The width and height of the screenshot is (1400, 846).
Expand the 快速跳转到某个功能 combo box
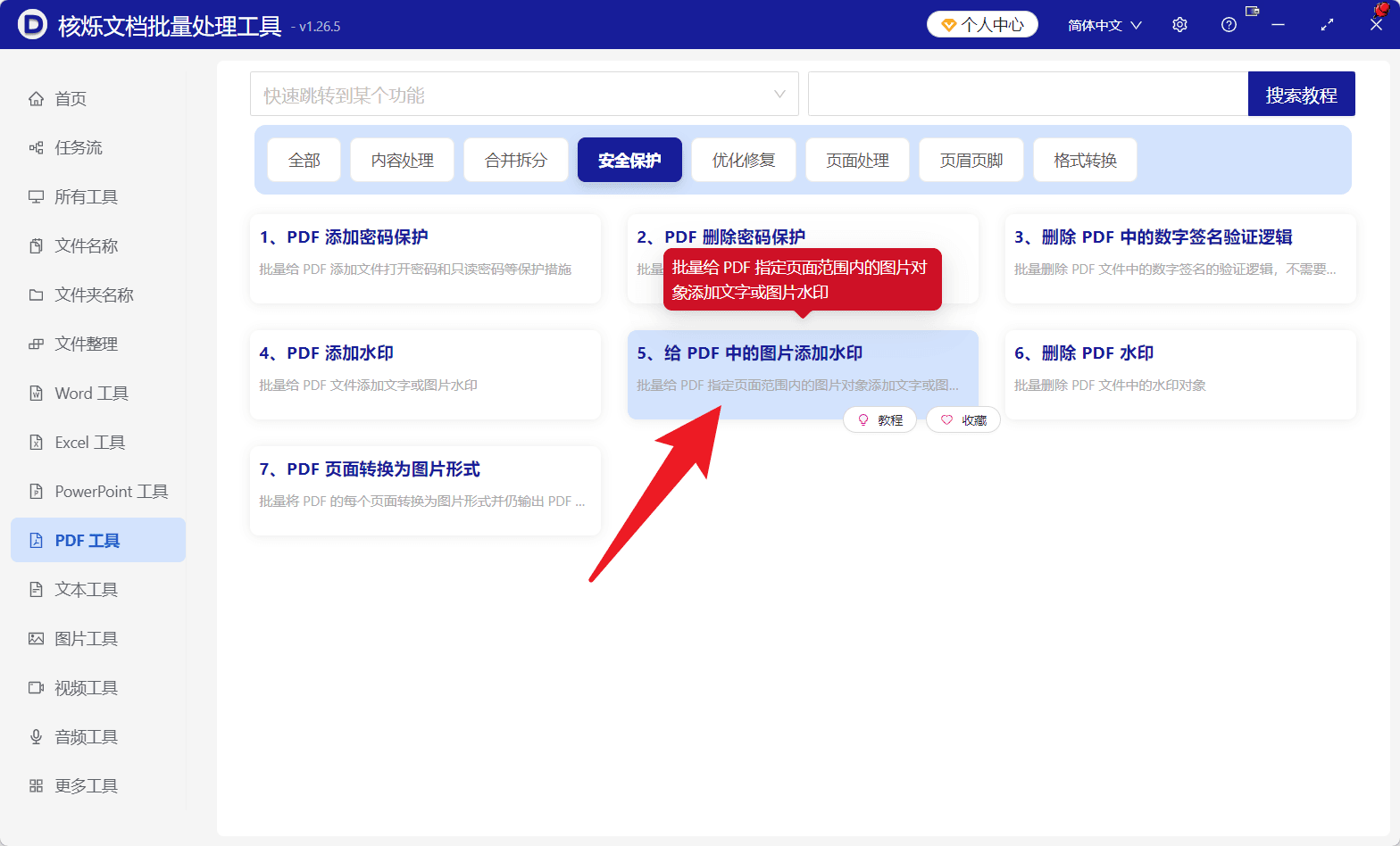(524, 94)
